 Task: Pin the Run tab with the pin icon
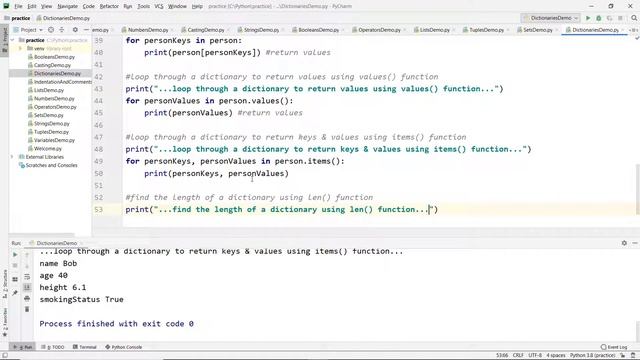pyautogui.click(x=15, y=293)
